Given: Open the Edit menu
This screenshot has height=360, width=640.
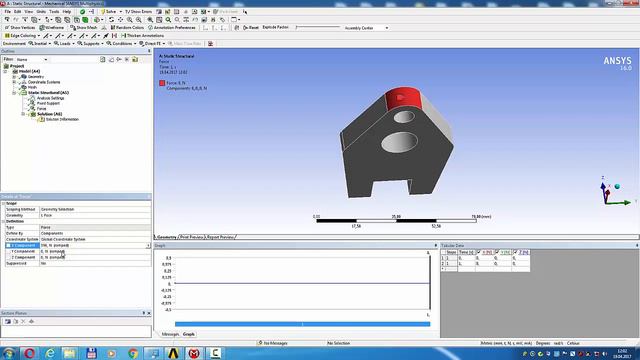Looking at the screenshot, I should [x=18, y=12].
